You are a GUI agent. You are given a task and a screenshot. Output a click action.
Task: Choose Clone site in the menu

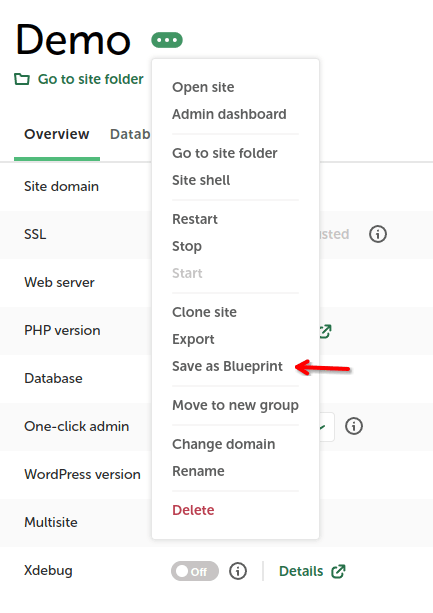(x=204, y=312)
